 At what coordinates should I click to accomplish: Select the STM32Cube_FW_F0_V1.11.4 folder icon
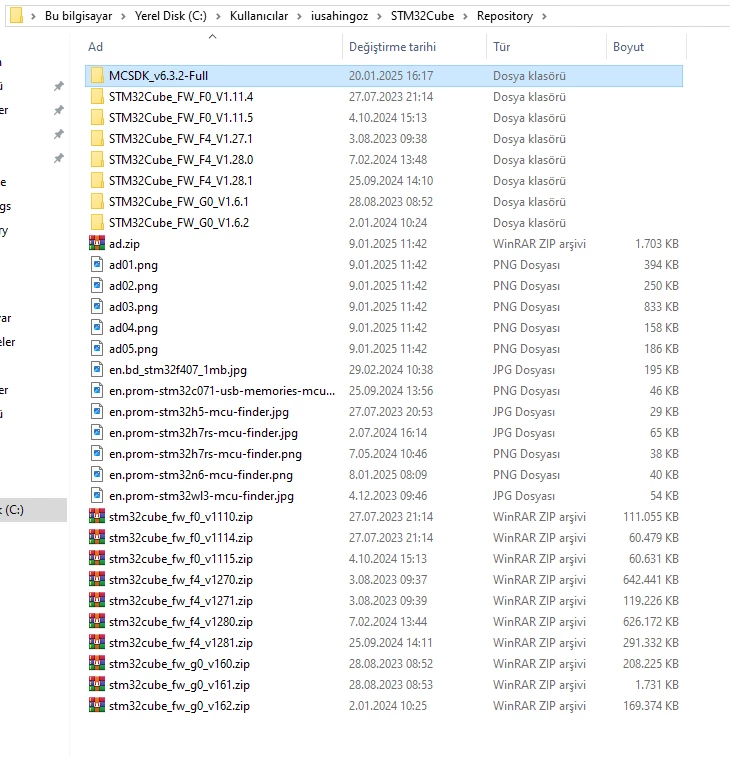click(x=97, y=97)
